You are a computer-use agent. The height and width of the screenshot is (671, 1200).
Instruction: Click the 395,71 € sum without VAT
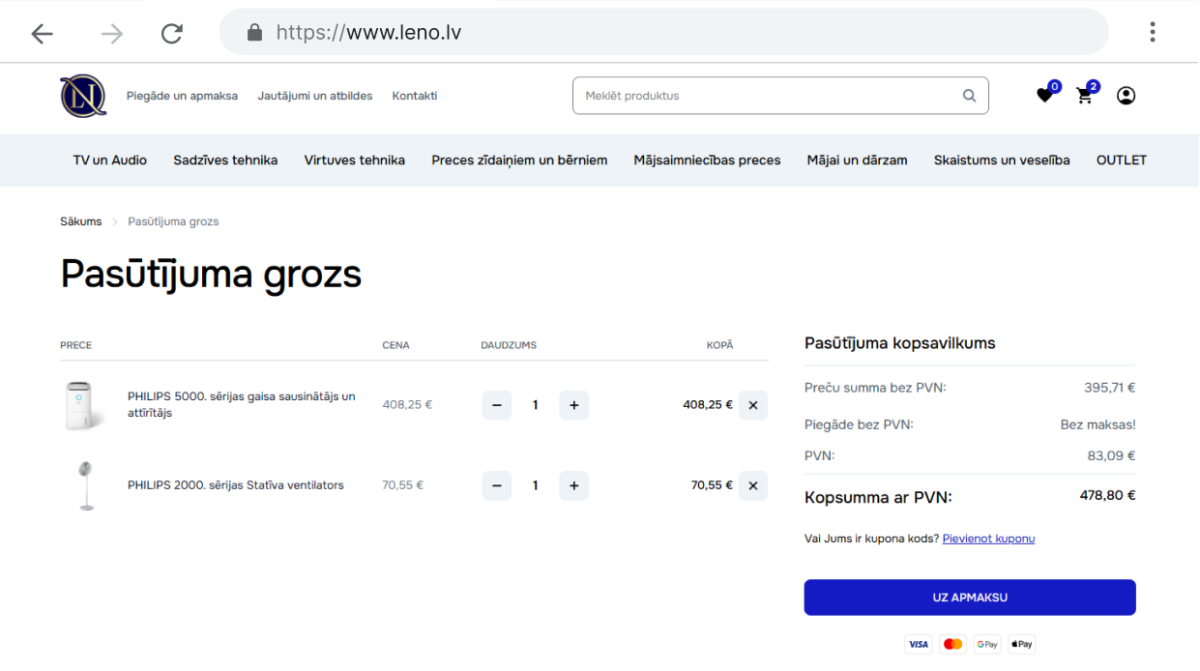1109,388
